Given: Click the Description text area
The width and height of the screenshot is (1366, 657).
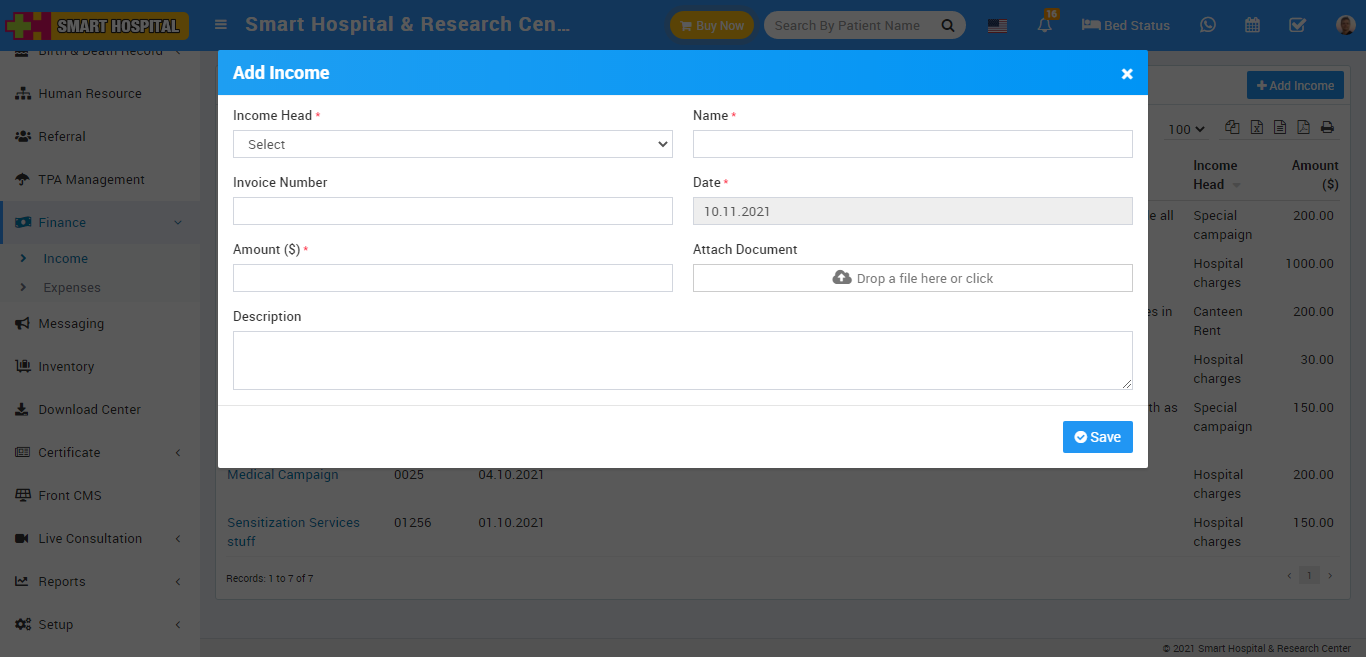Looking at the screenshot, I should [x=682, y=360].
